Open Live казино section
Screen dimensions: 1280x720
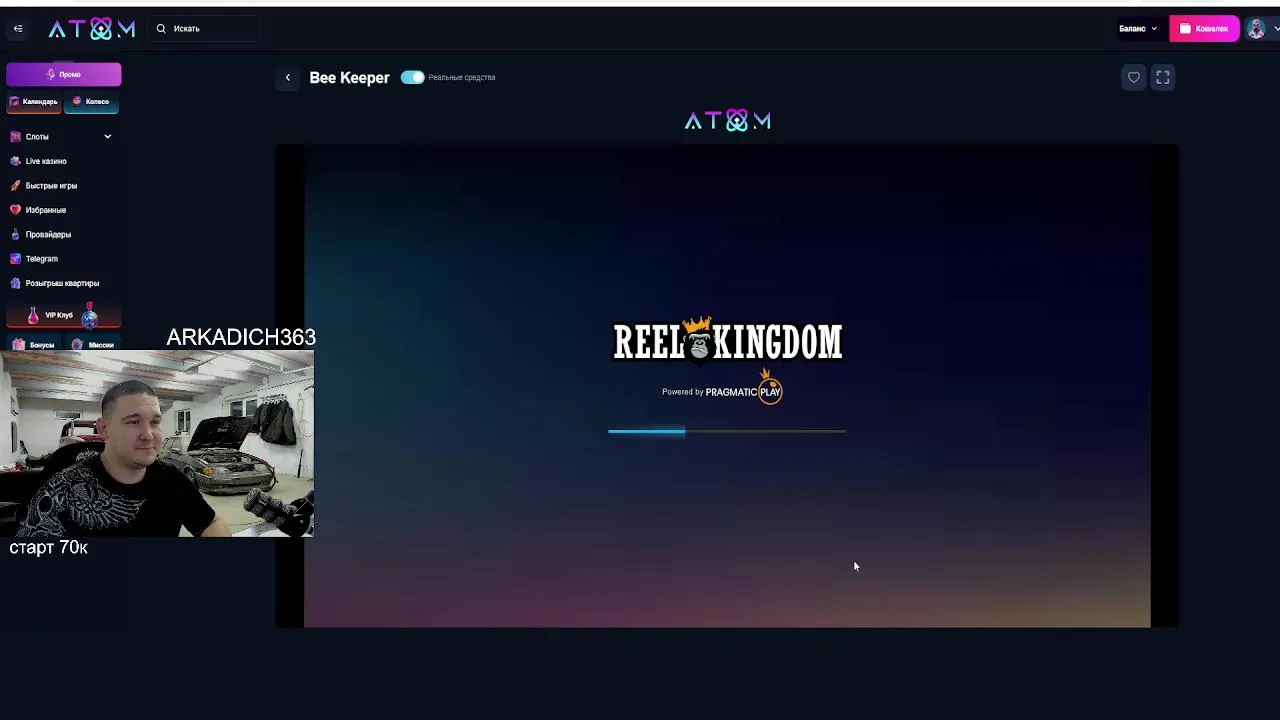46,161
